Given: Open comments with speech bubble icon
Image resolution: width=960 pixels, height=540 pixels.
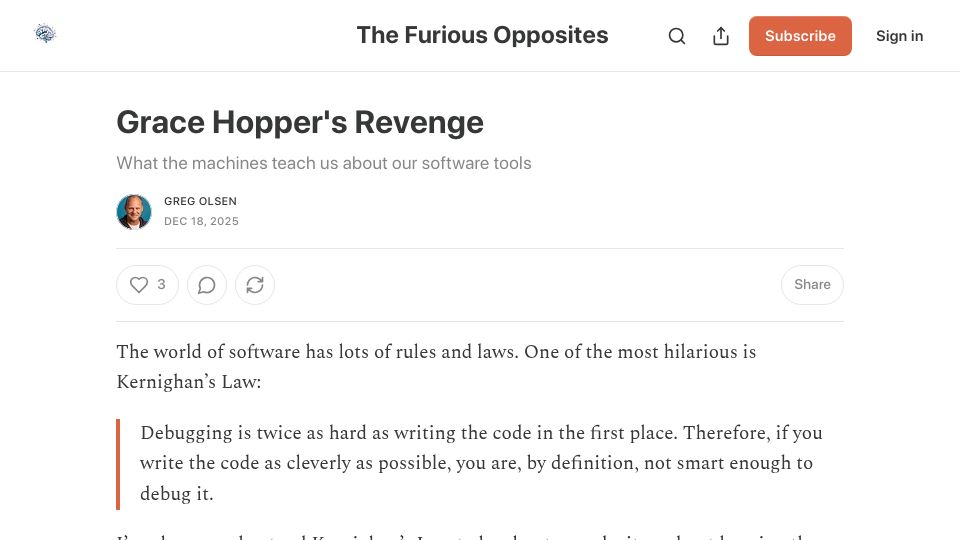Looking at the screenshot, I should (207, 285).
